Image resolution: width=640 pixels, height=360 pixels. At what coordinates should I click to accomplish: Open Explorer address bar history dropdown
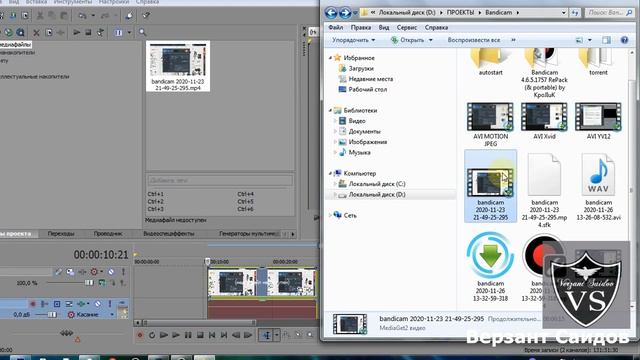tap(564, 13)
